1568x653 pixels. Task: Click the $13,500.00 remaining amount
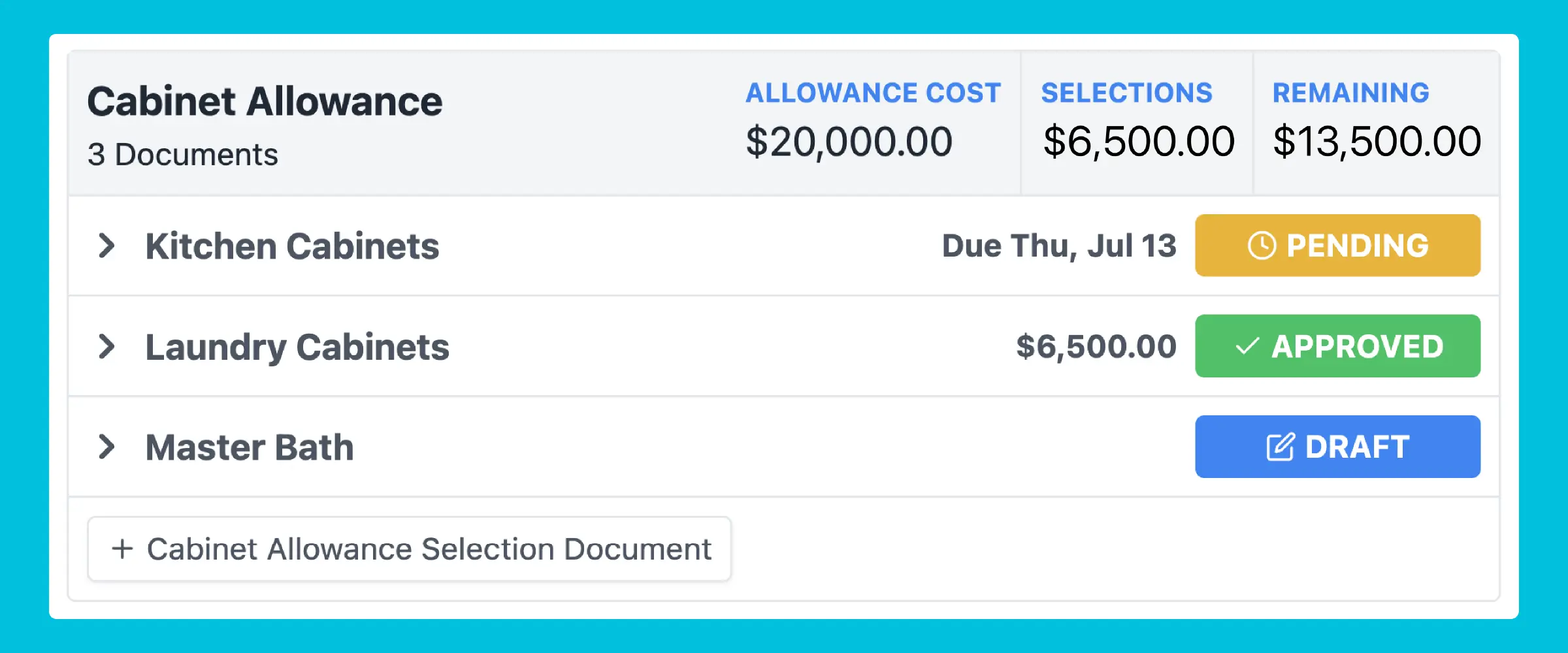(x=1377, y=140)
